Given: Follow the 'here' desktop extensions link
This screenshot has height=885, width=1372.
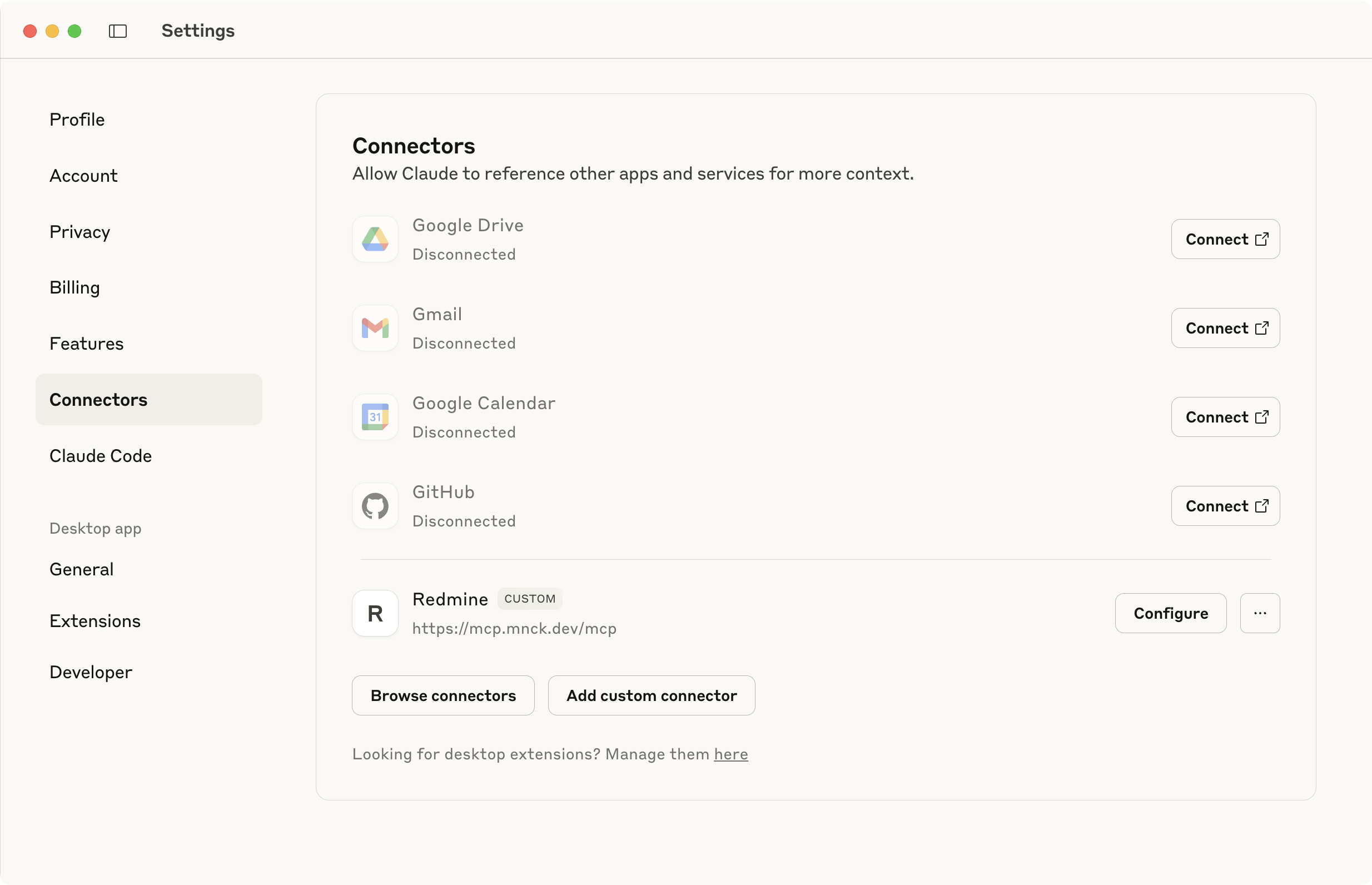Looking at the screenshot, I should [x=731, y=754].
